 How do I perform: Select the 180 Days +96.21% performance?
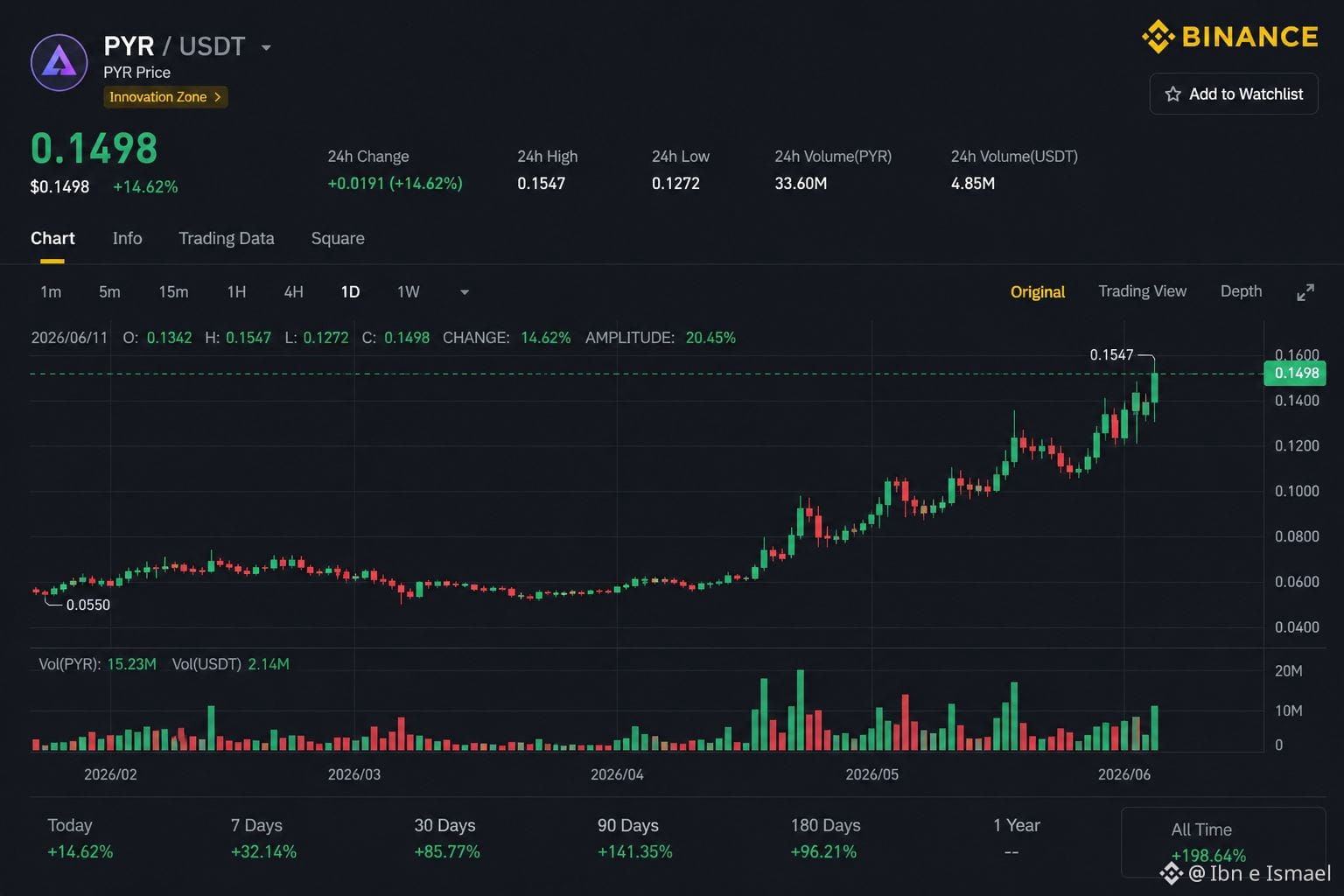[825, 838]
